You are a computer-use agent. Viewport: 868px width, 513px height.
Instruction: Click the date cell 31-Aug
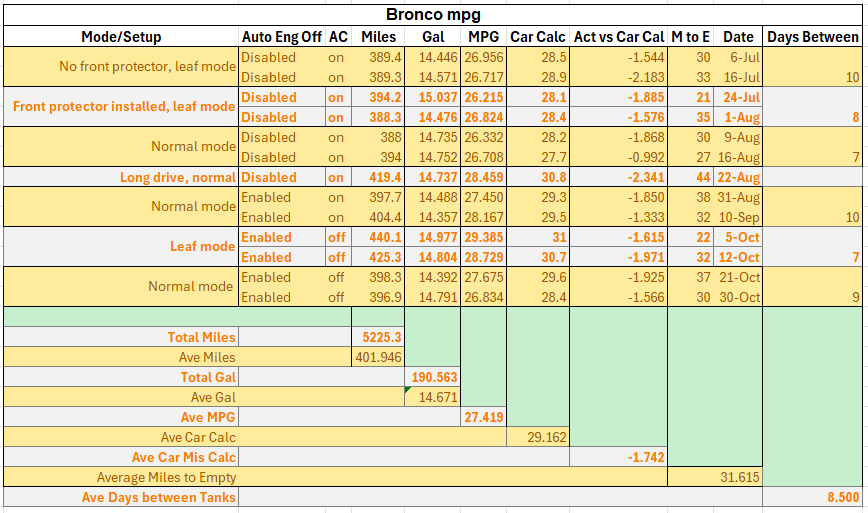tap(738, 197)
